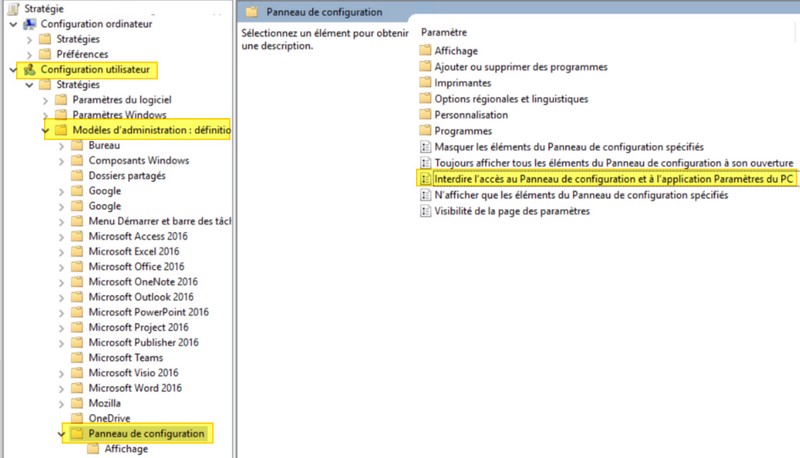
Task: Click the Configuration ordinateur computer icon
Action: pyautogui.click(x=29, y=24)
